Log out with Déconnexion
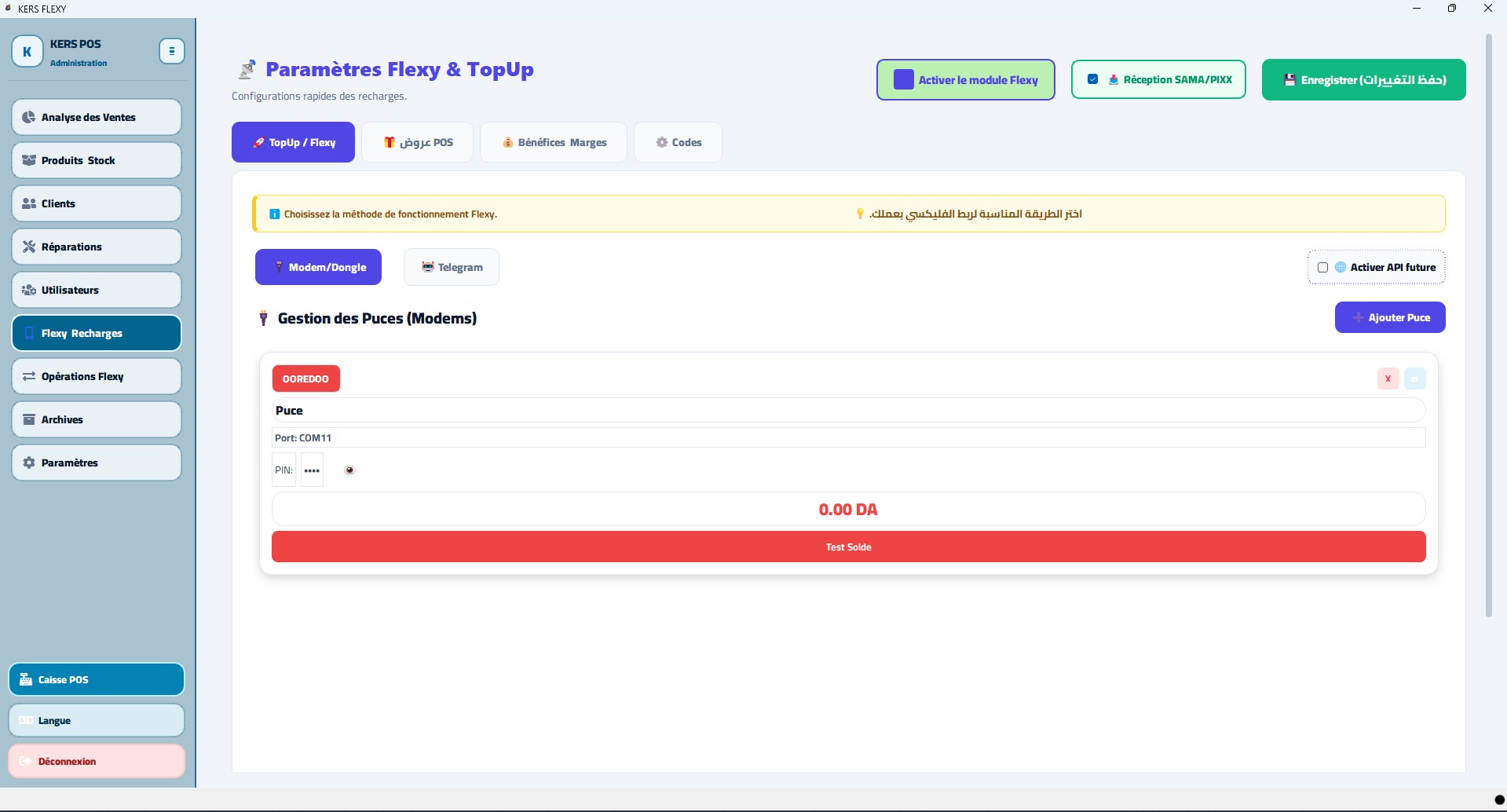This screenshot has height=812, width=1507. tap(97, 761)
